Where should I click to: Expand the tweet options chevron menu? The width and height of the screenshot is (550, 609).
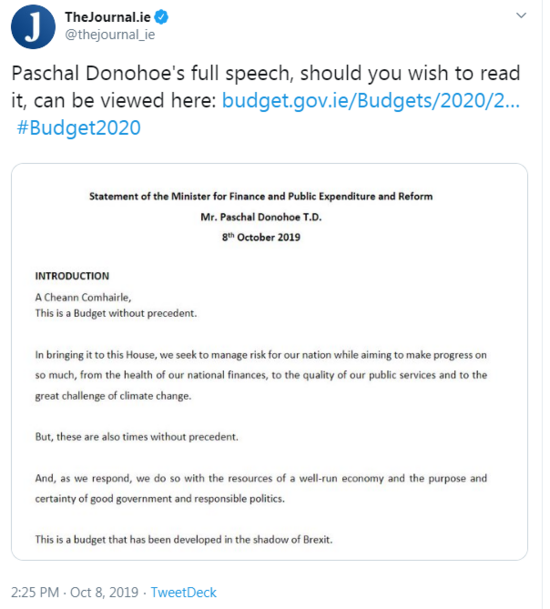point(521,16)
